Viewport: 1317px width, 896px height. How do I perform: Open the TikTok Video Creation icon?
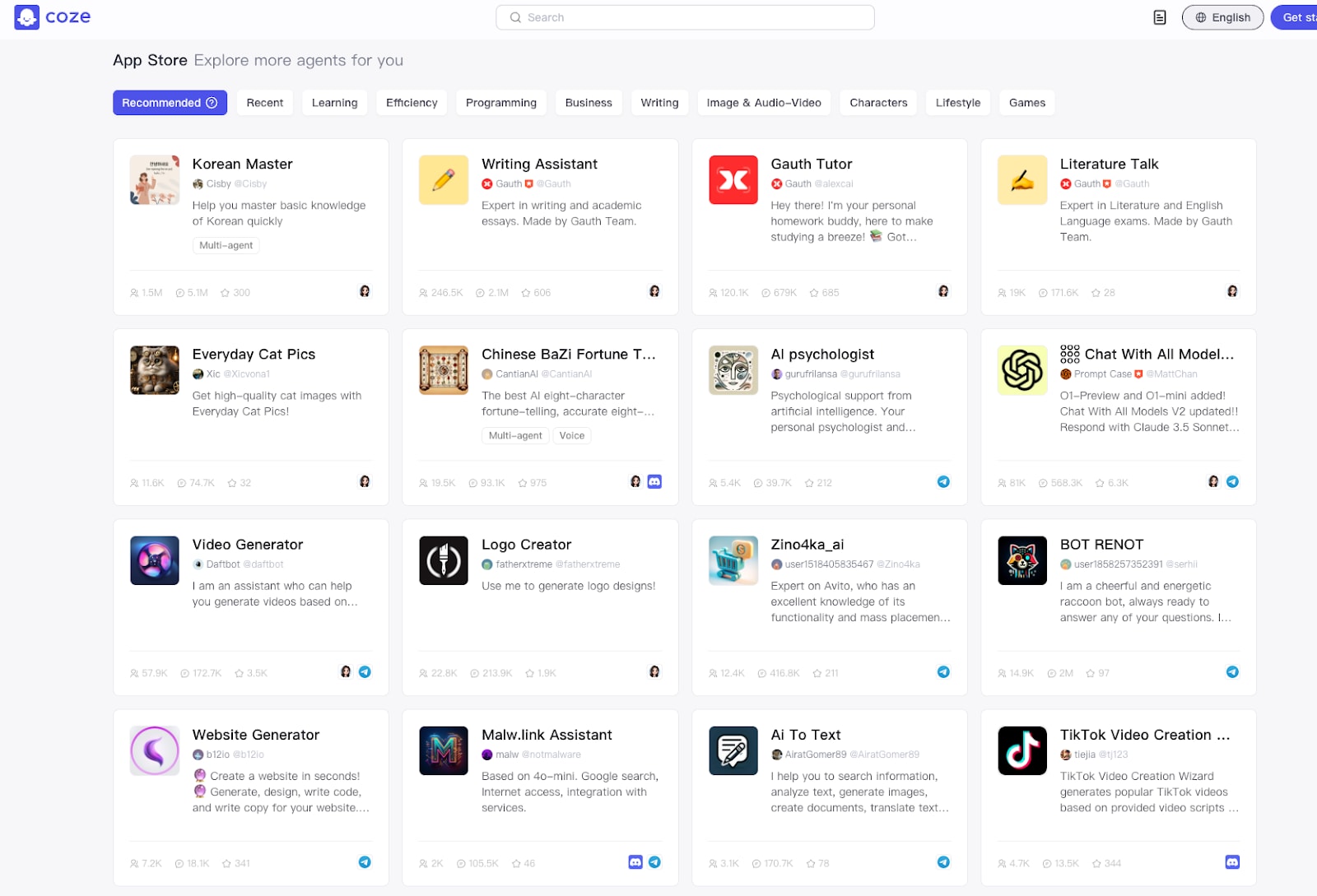click(1021, 750)
